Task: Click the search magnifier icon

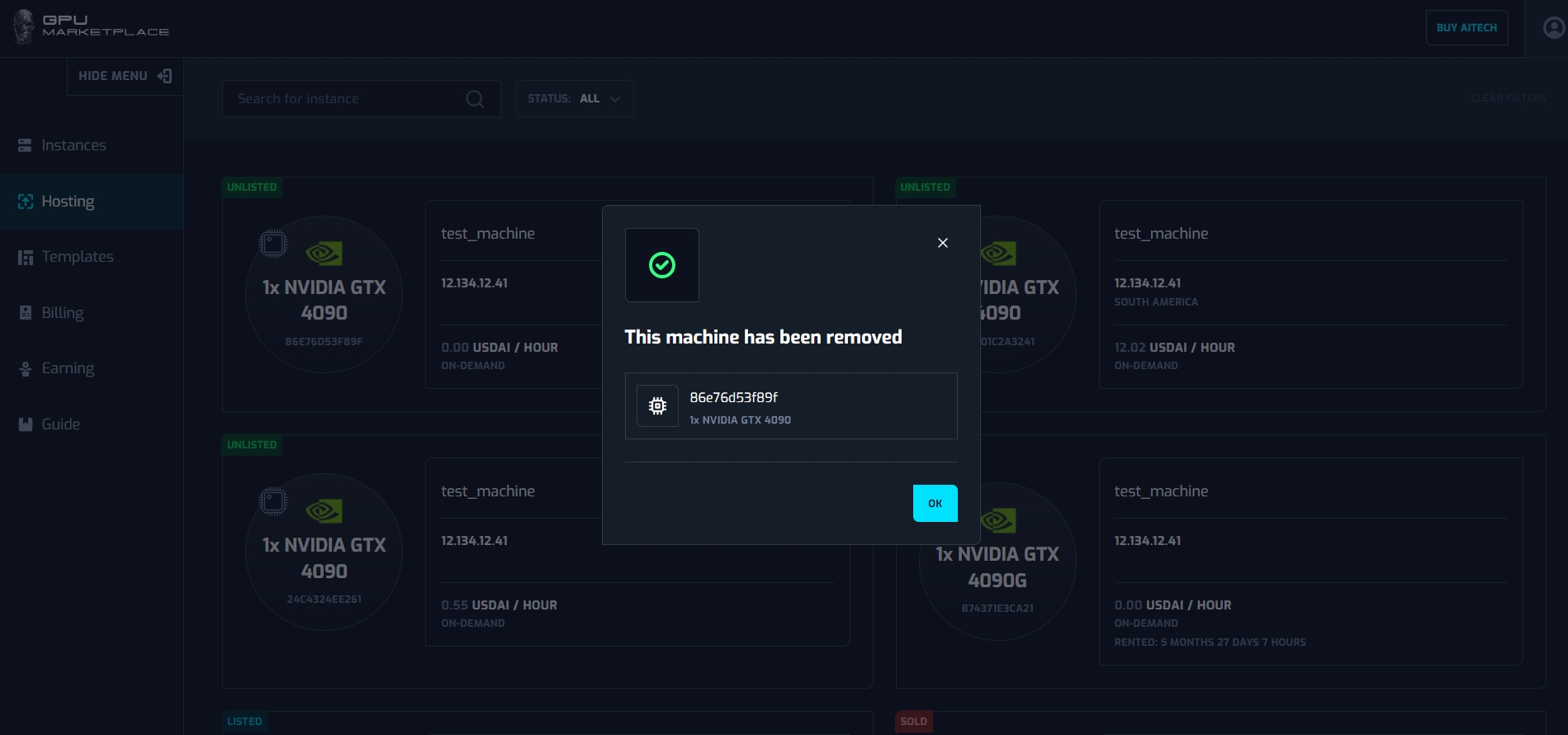Action: point(475,99)
